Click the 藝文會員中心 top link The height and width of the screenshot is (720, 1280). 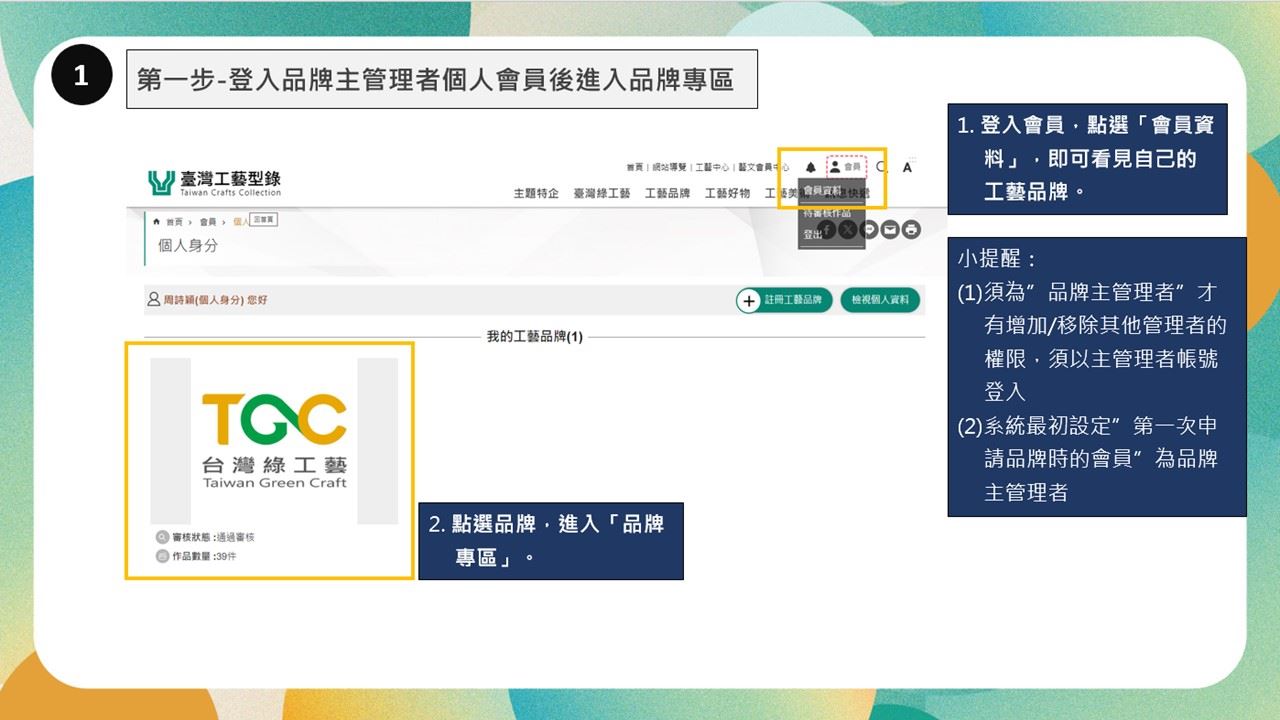[763, 167]
